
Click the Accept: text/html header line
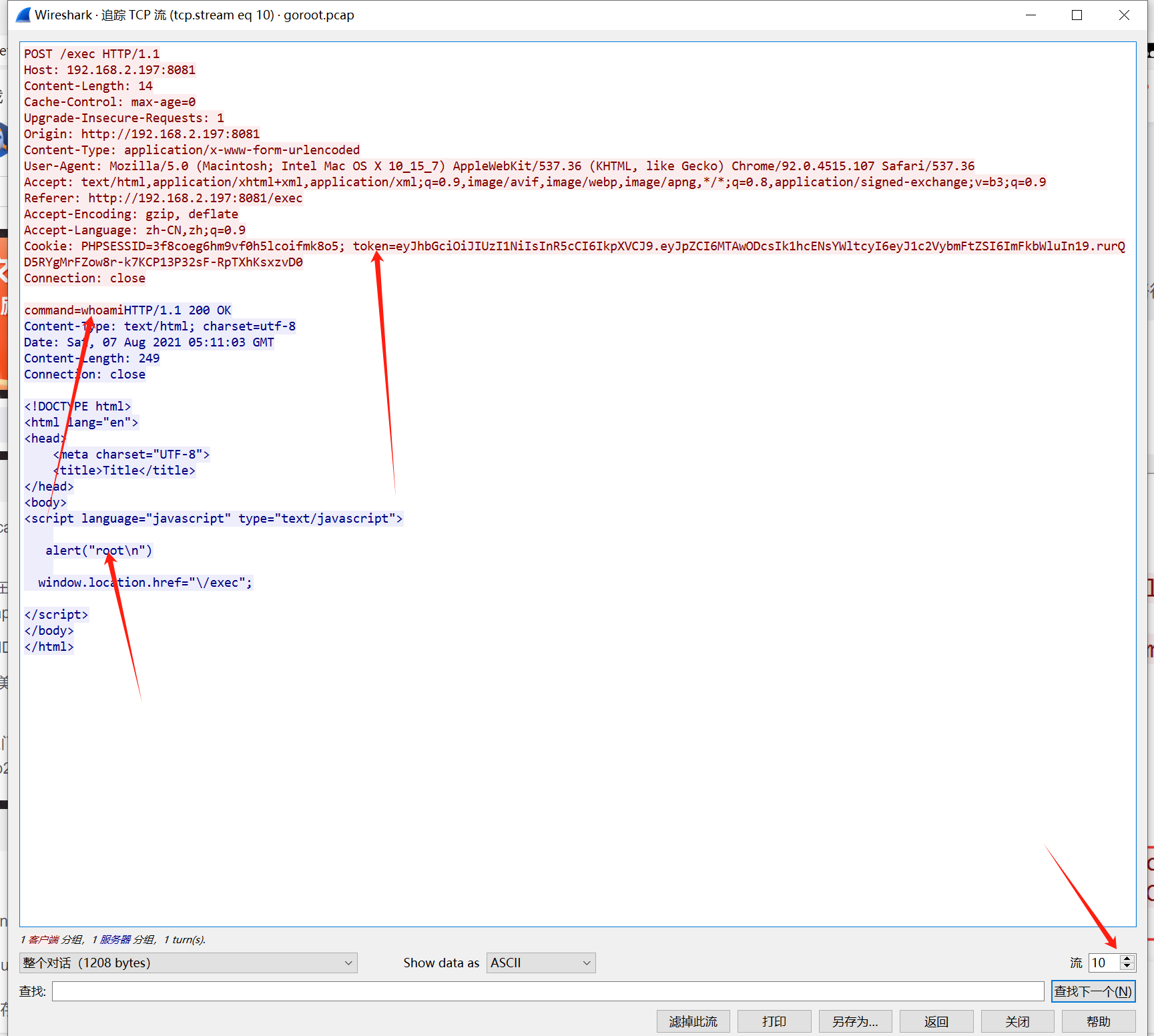tap(535, 182)
